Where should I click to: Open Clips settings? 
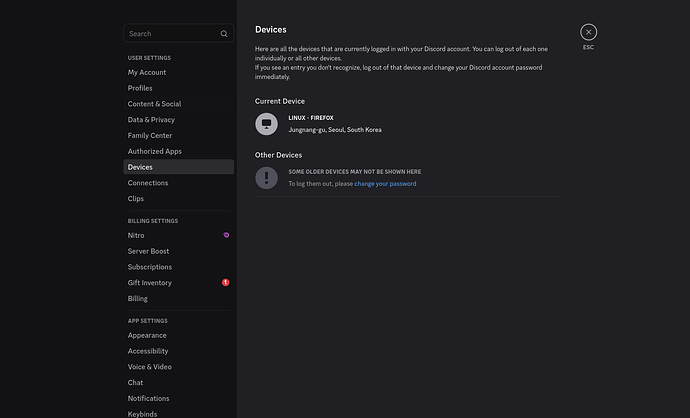point(178,199)
